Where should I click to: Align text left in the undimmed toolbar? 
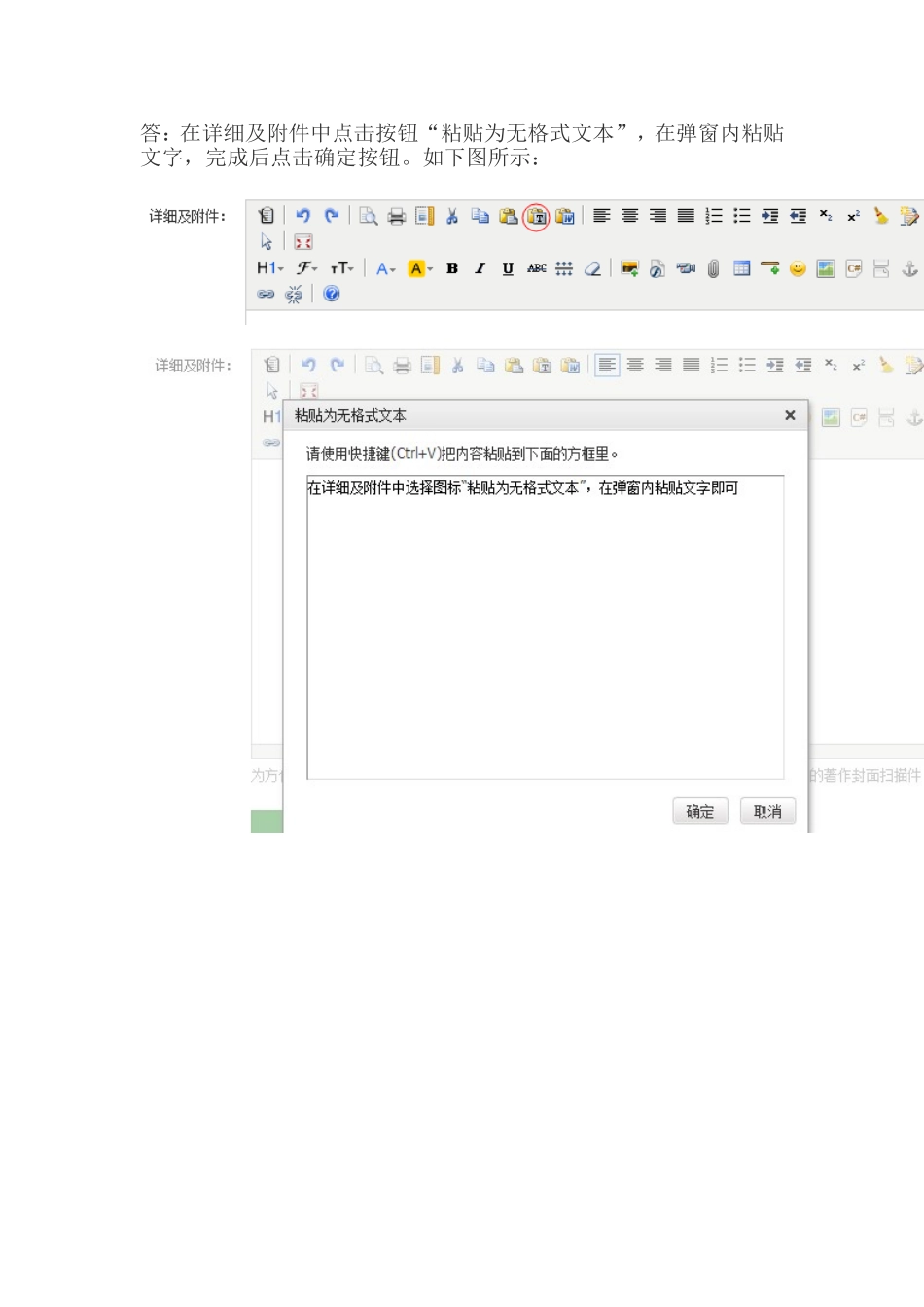point(602,216)
